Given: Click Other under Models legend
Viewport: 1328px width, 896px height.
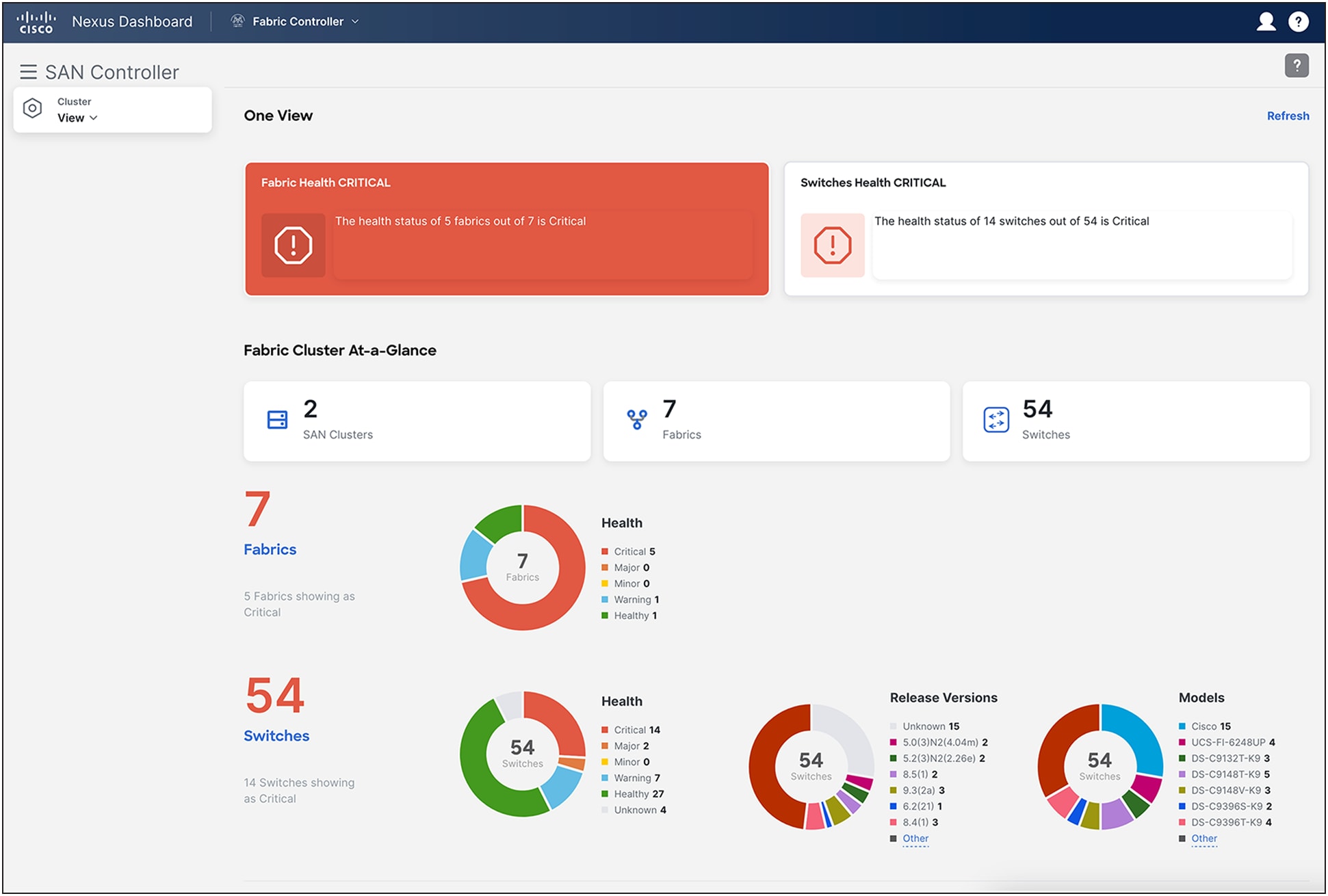Looking at the screenshot, I should (1204, 838).
